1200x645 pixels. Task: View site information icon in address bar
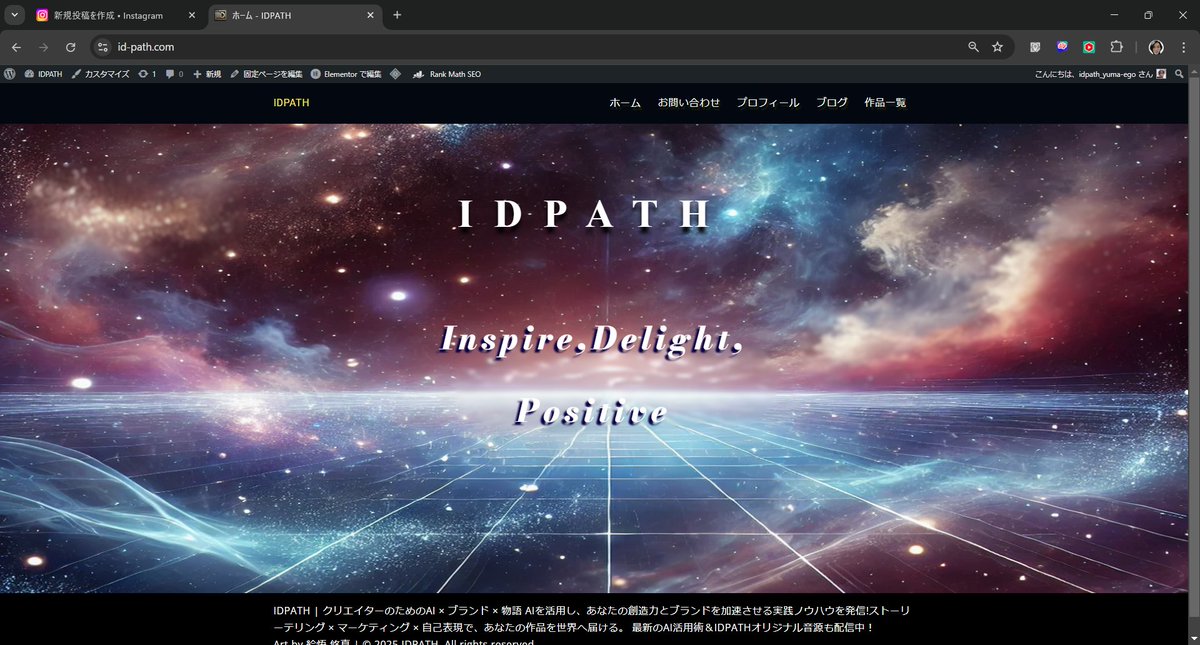[102, 47]
